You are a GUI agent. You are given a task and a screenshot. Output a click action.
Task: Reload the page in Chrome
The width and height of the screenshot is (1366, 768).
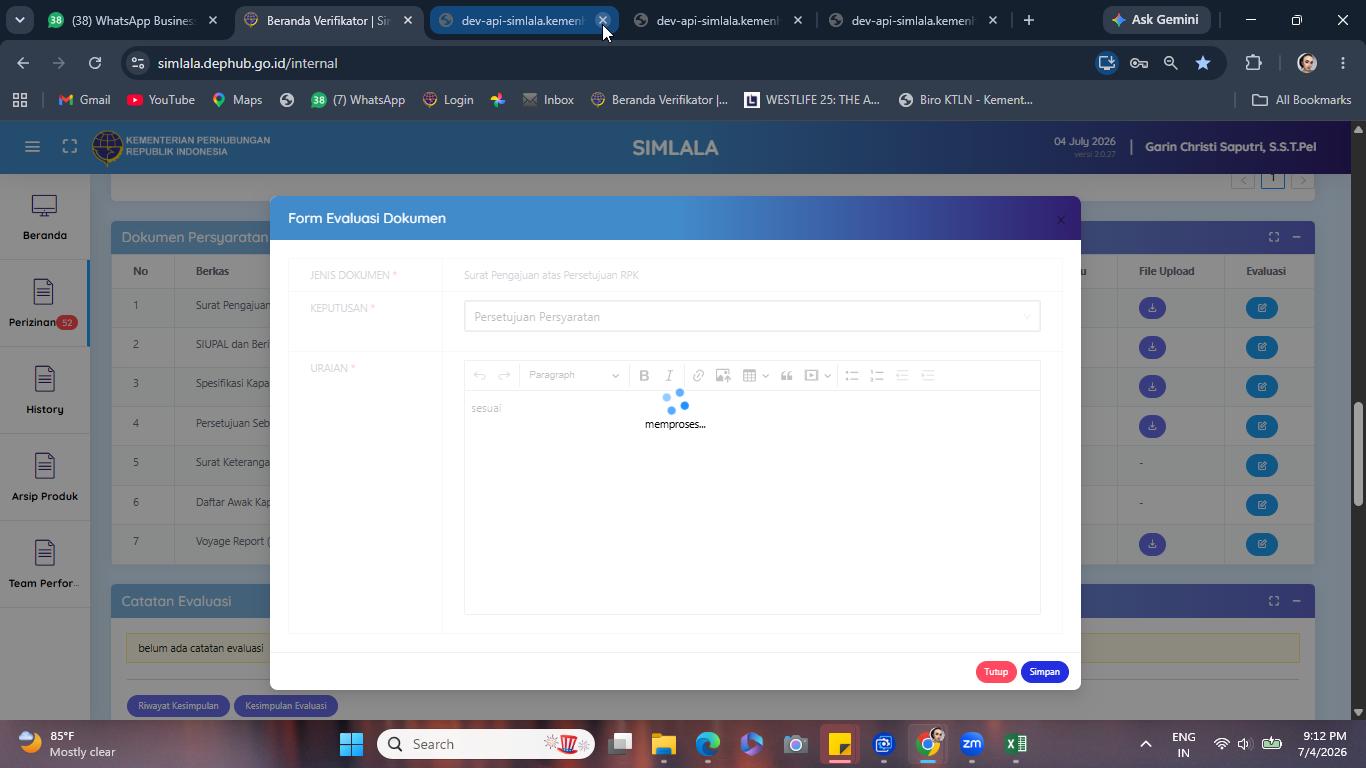click(95, 63)
